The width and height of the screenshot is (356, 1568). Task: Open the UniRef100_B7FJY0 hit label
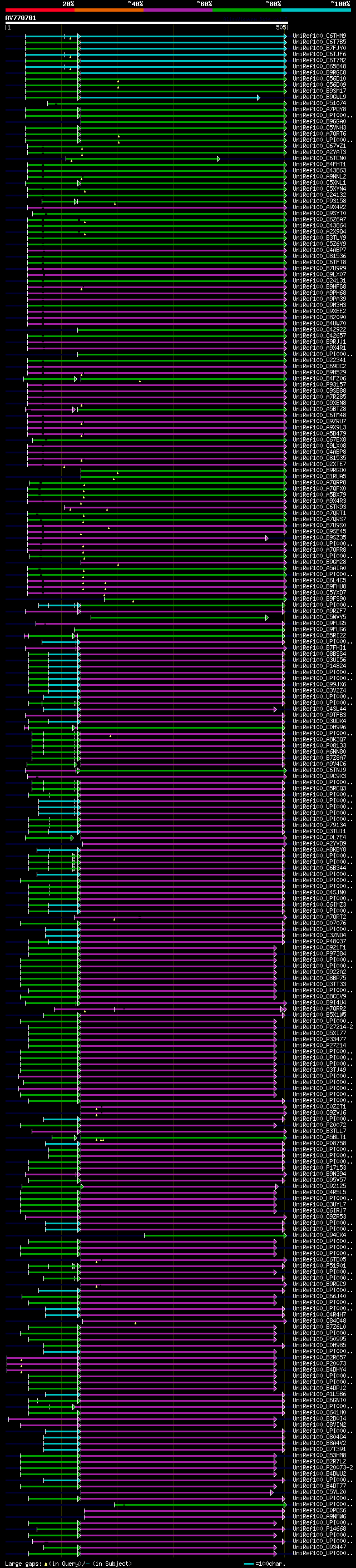coord(319,48)
